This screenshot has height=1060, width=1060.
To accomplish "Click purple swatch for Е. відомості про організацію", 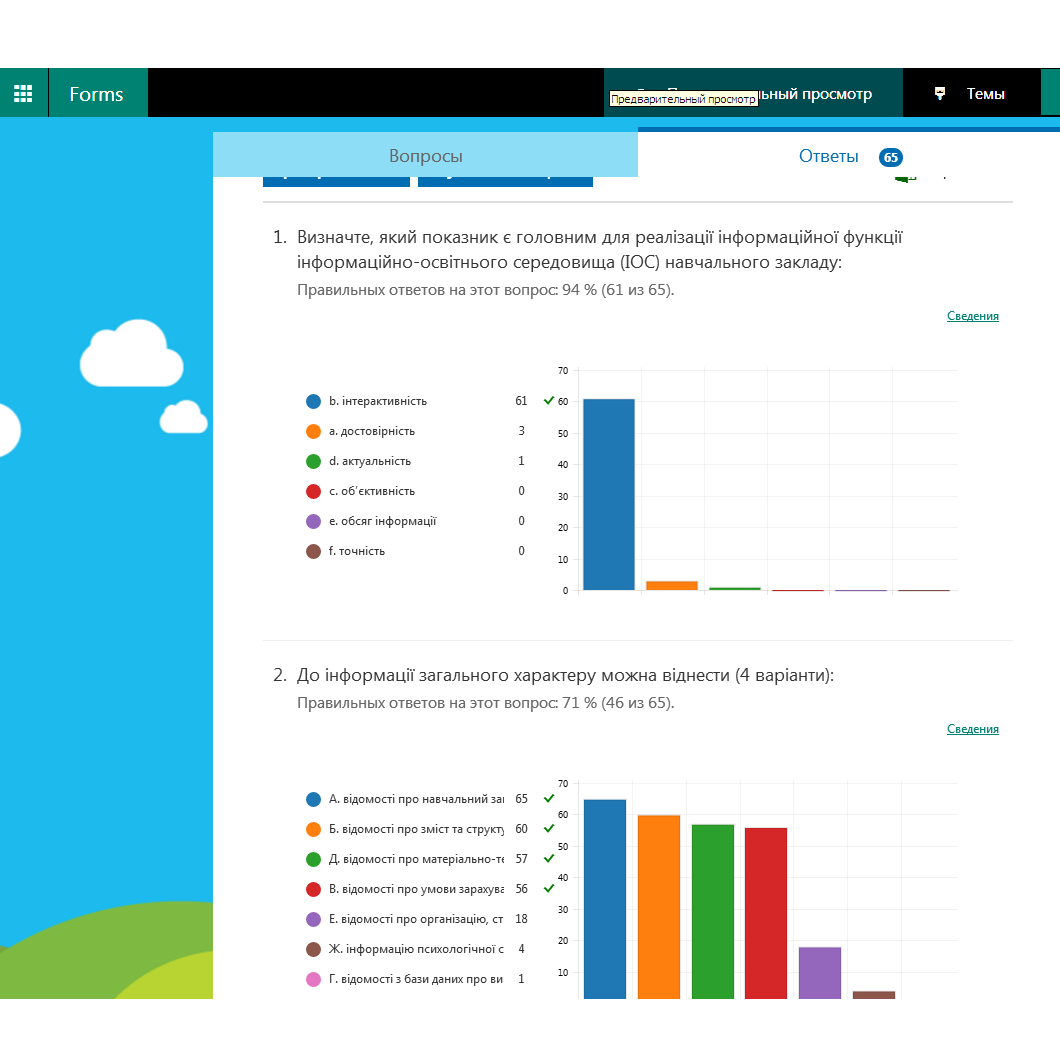I will tap(313, 919).
